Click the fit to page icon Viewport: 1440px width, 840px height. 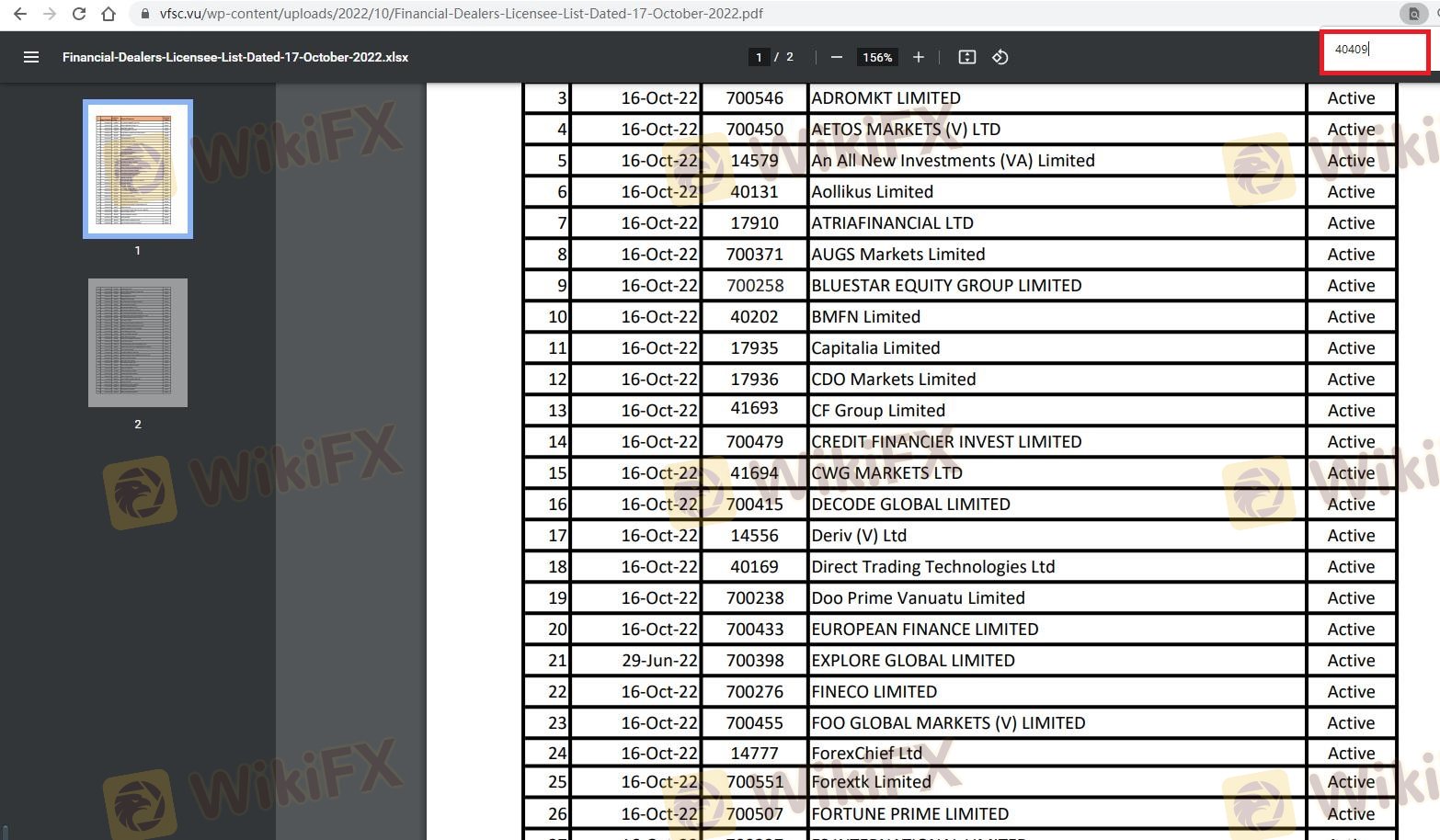tap(966, 57)
